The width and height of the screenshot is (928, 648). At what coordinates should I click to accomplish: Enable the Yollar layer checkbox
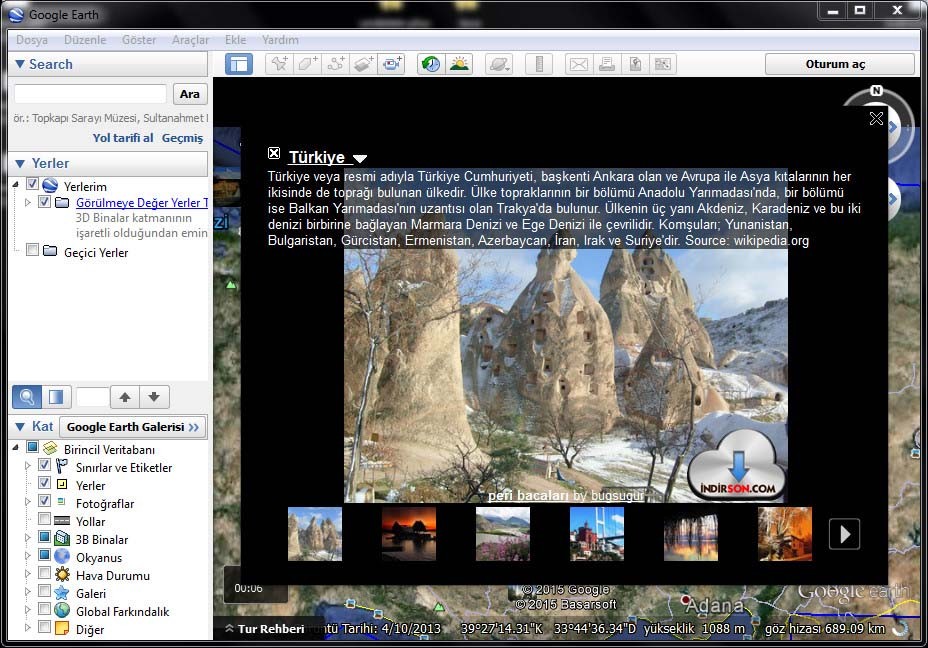(44, 519)
